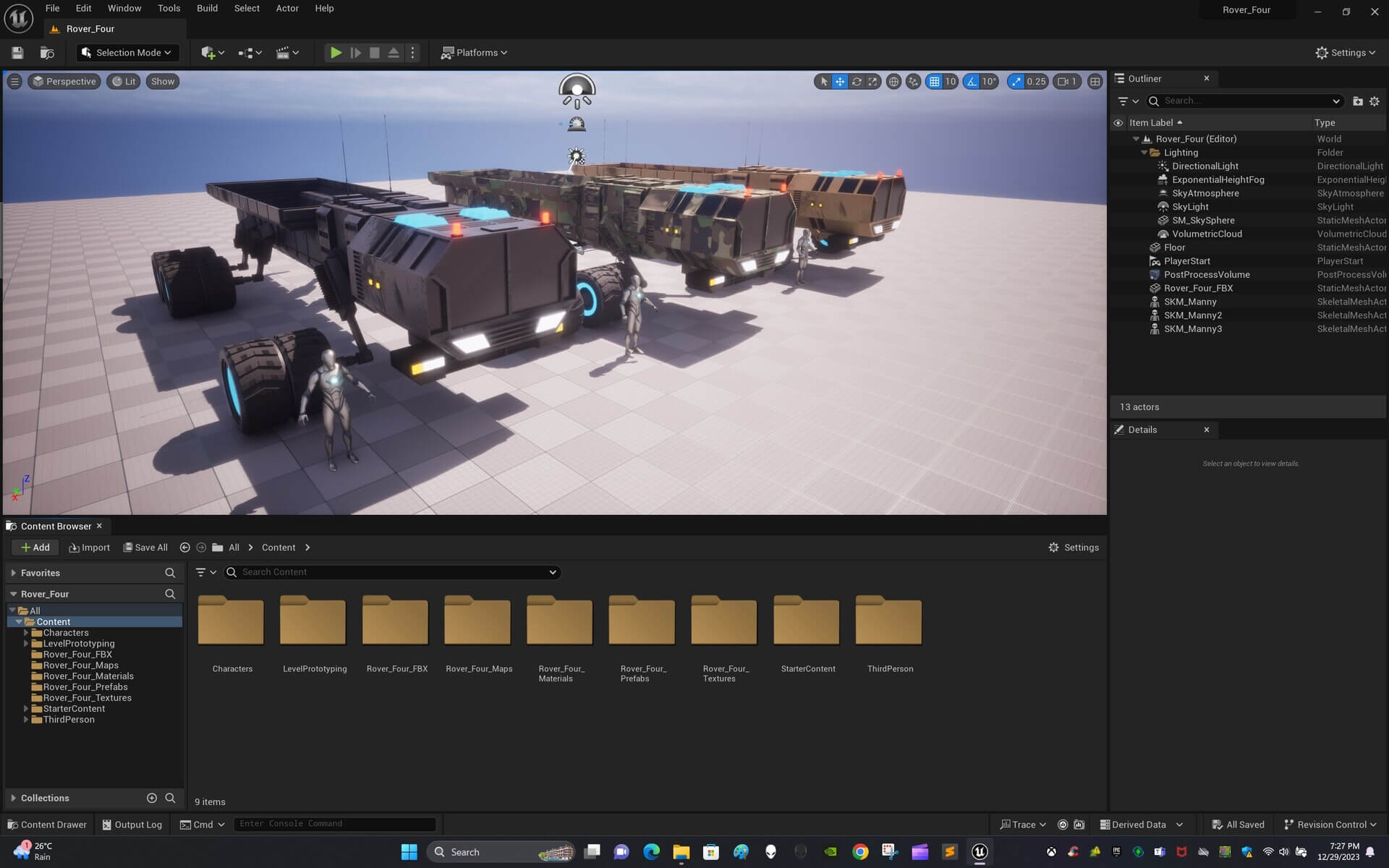
Task: Open the Selection Mode dropdown
Action: pos(127,53)
